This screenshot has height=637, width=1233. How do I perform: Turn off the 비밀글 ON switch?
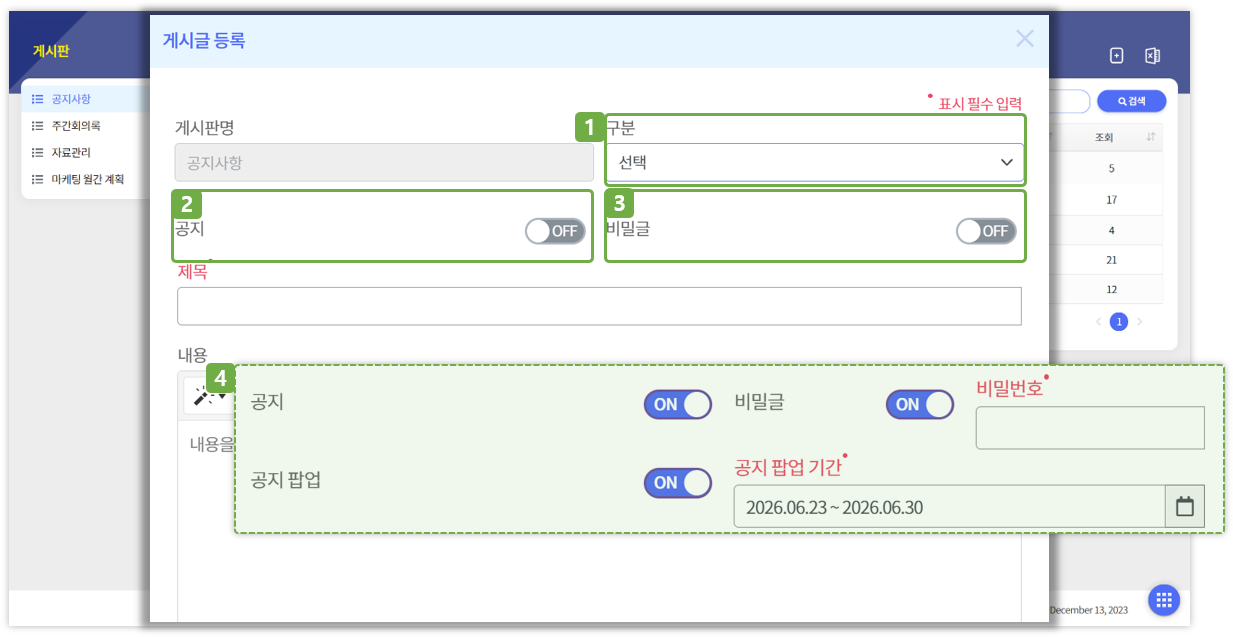pos(920,404)
